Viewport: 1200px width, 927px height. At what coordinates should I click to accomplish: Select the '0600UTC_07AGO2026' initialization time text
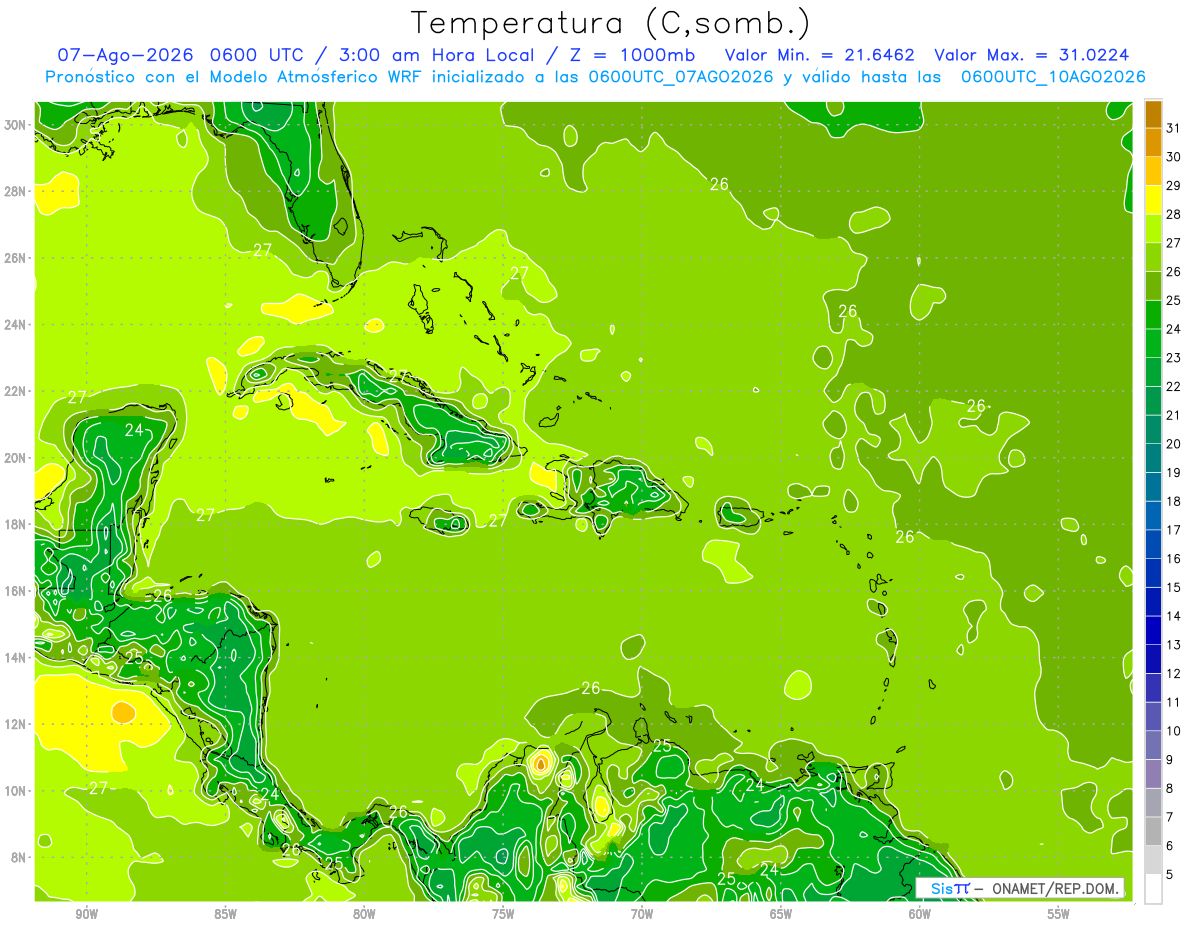(x=681, y=76)
